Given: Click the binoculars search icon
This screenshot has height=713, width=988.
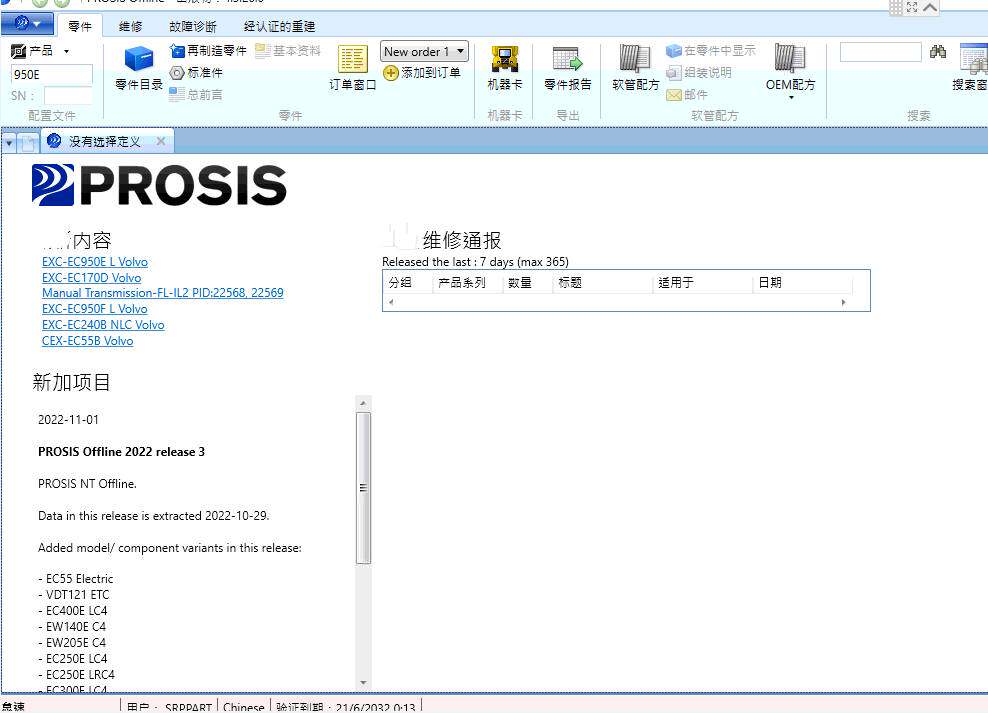Looking at the screenshot, I should (x=938, y=52).
